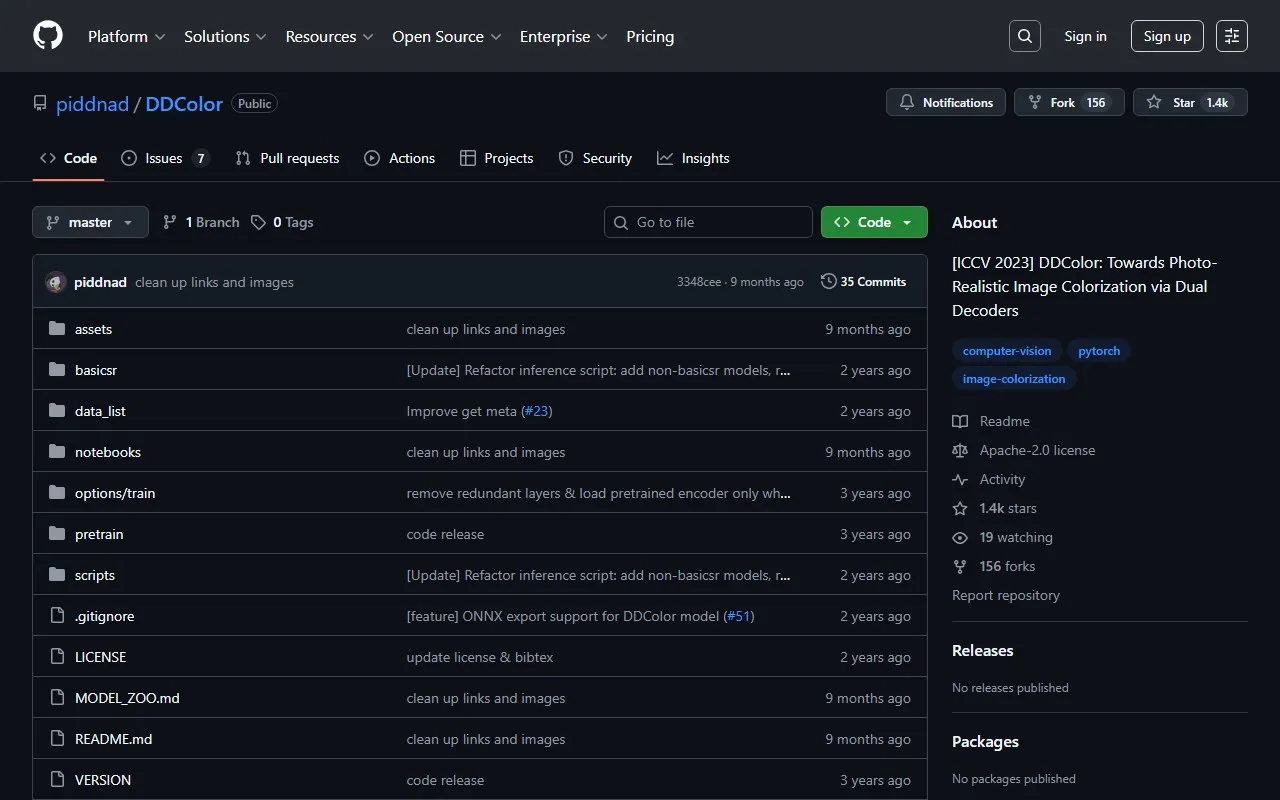Click the Sign up button

coord(1167,36)
